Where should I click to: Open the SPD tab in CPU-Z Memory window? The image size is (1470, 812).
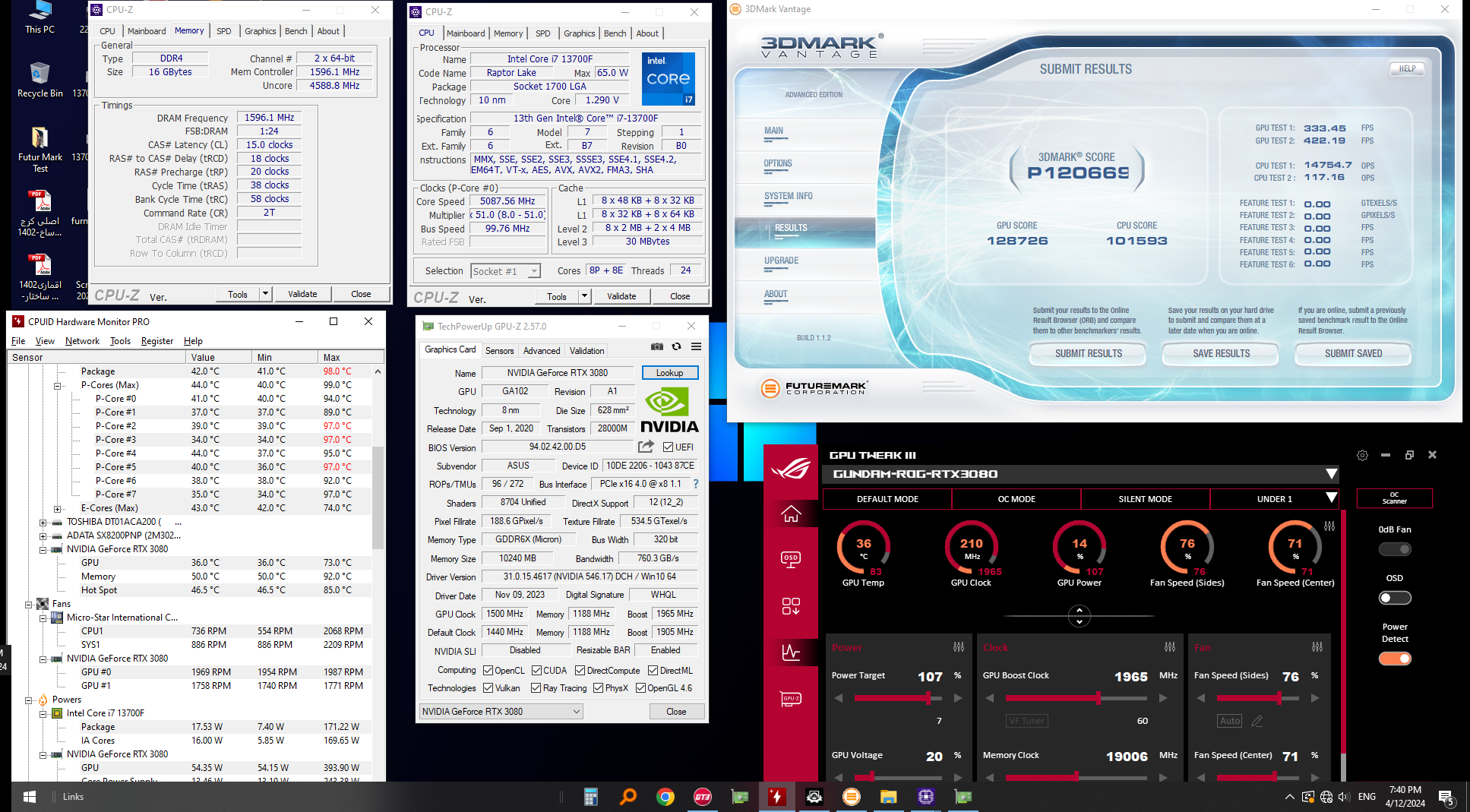223,31
